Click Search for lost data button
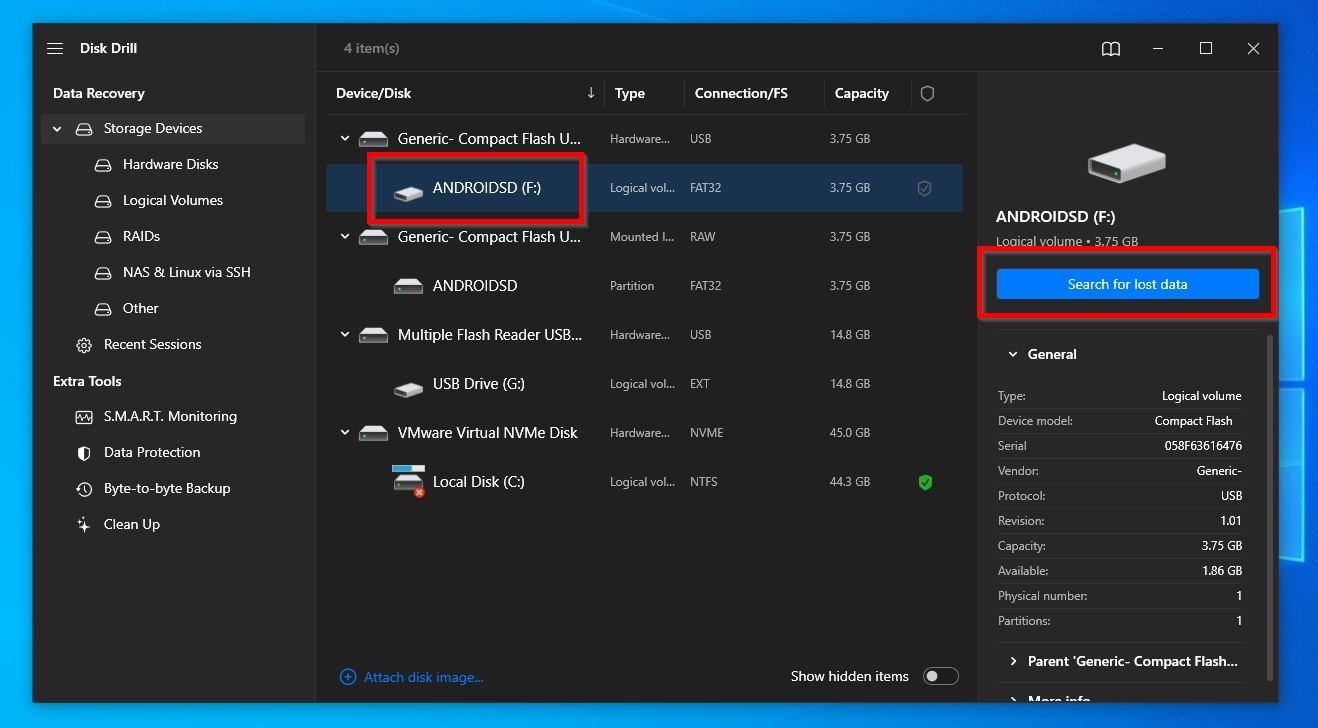The image size is (1318, 728). click(1127, 284)
